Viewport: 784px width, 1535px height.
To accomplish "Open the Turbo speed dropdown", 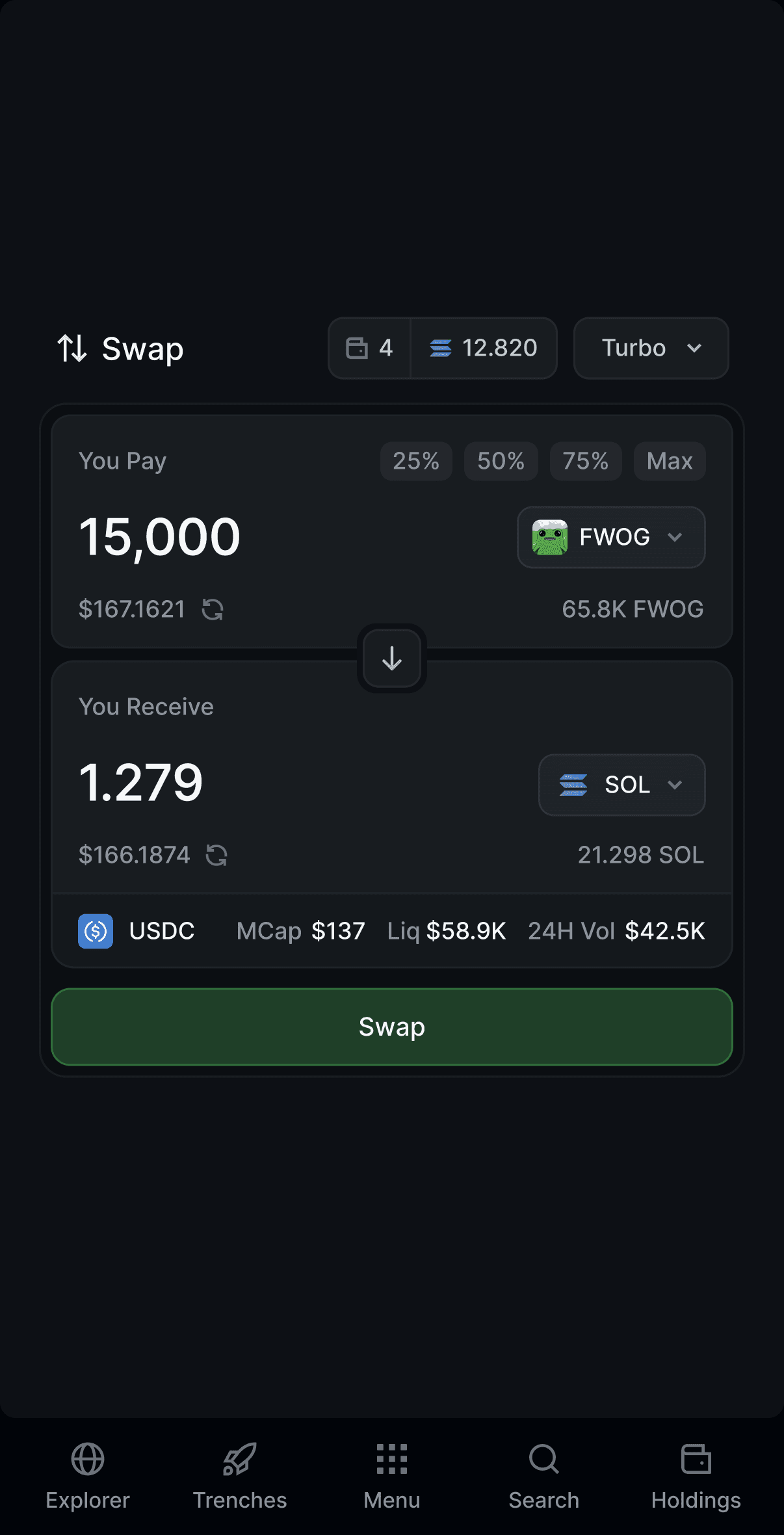I will [650, 348].
